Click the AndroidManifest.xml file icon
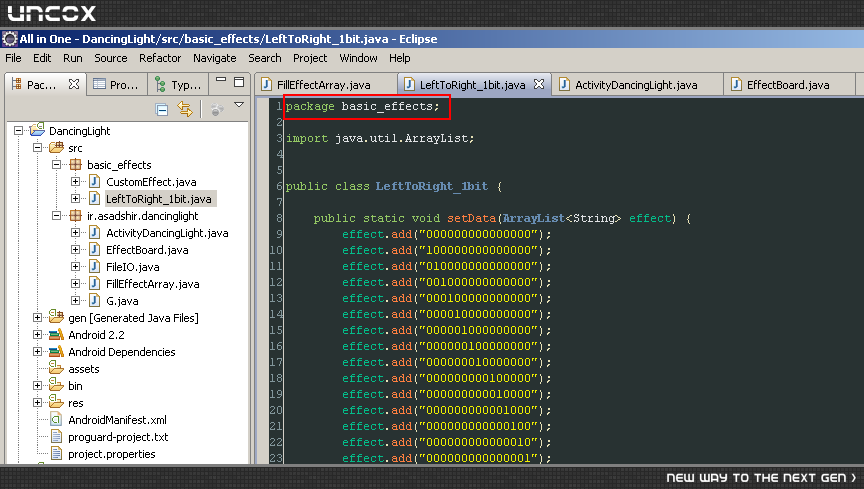This screenshot has width=864, height=489. tap(56, 420)
